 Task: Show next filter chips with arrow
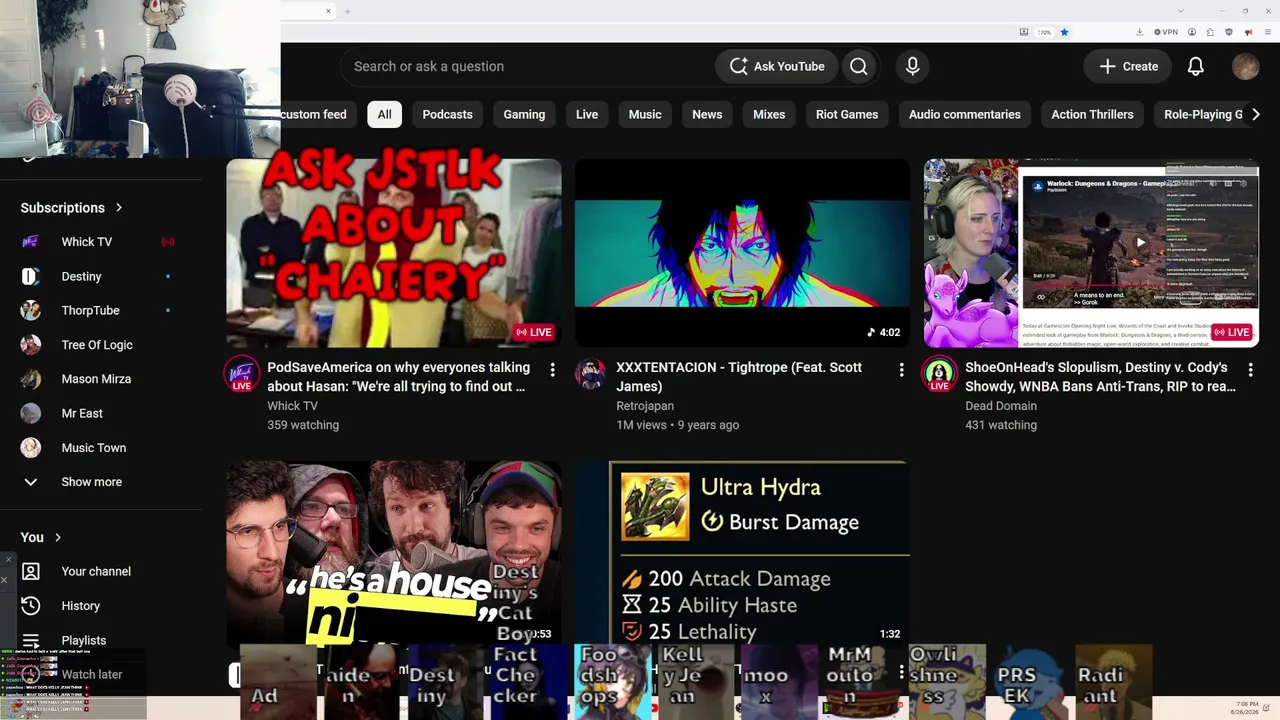tap(1256, 114)
